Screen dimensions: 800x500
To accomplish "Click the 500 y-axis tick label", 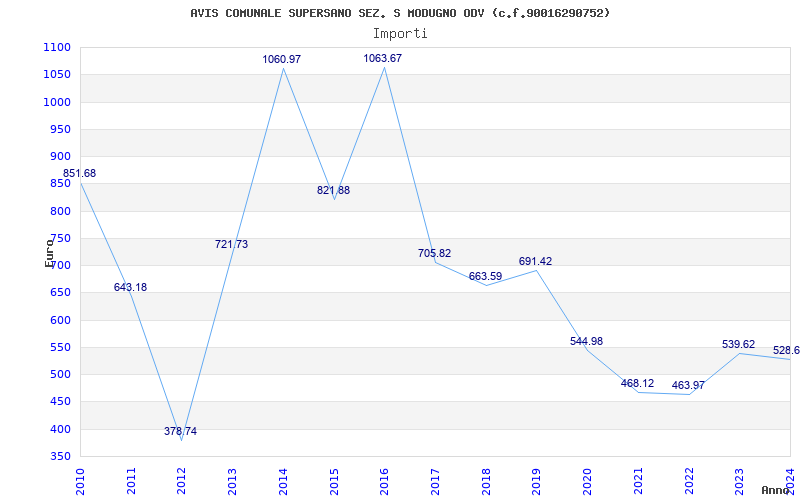I will click(x=60, y=374).
